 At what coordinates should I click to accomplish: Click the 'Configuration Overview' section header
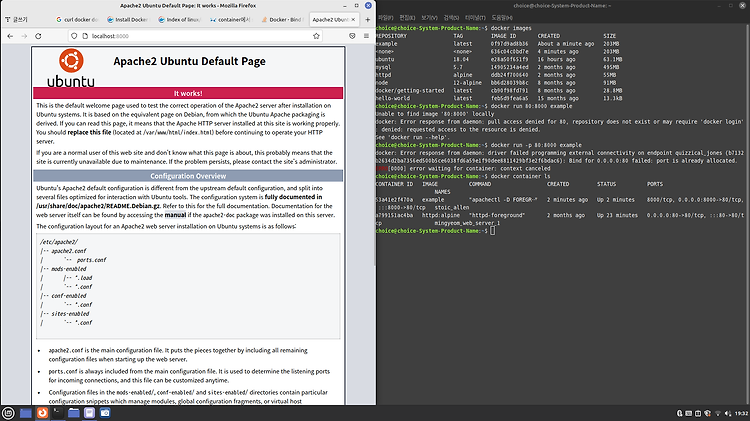(x=188, y=176)
